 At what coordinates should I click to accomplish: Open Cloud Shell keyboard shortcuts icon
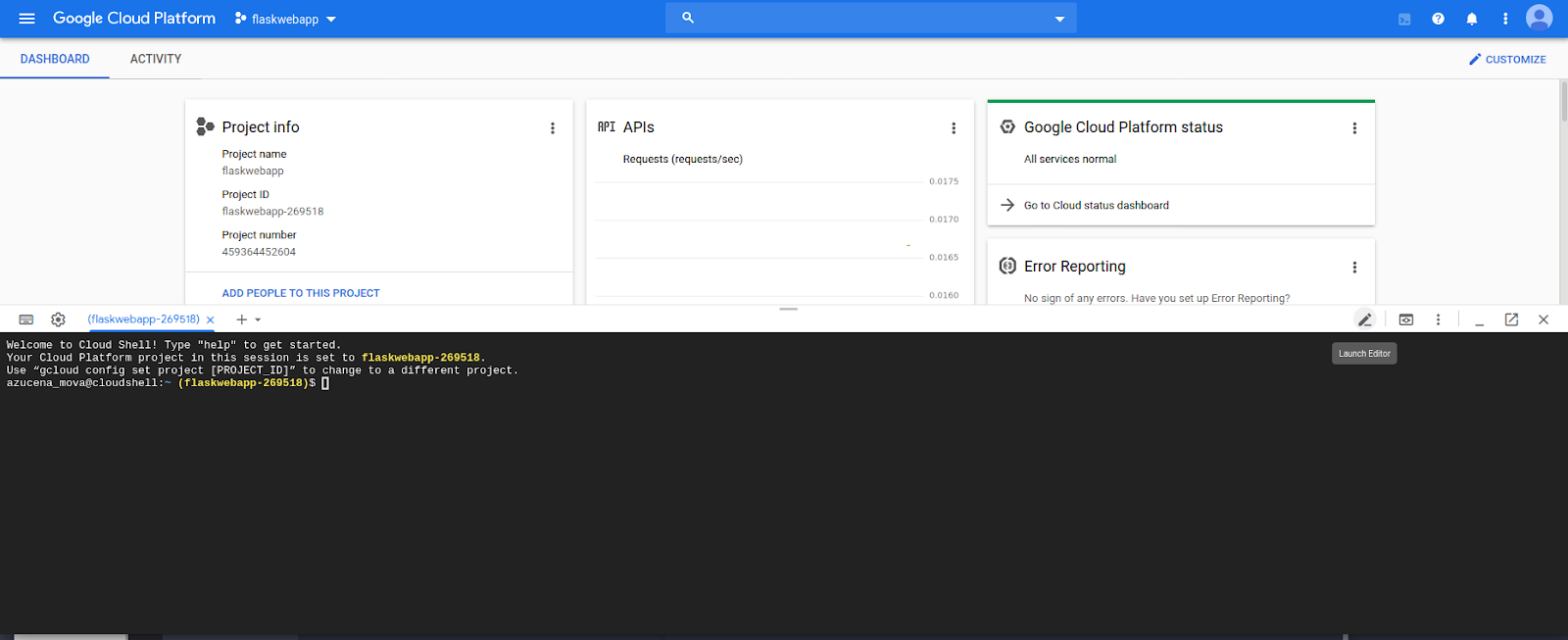[x=26, y=320]
